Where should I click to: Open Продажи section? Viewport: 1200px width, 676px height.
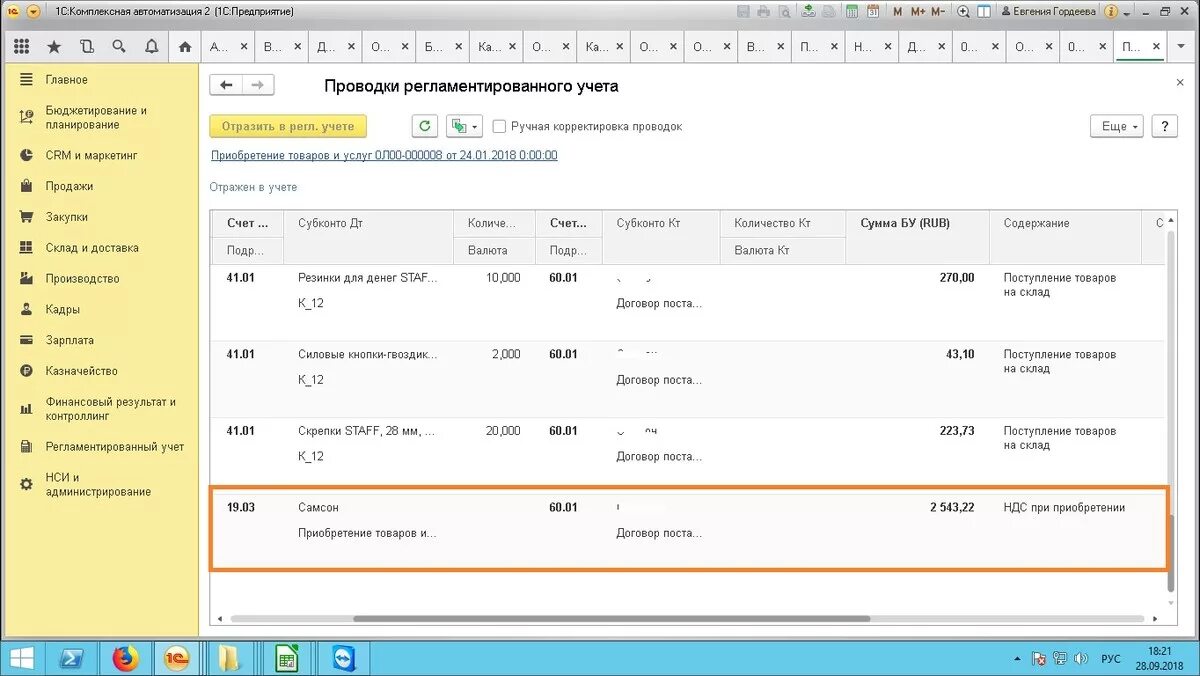(x=69, y=186)
